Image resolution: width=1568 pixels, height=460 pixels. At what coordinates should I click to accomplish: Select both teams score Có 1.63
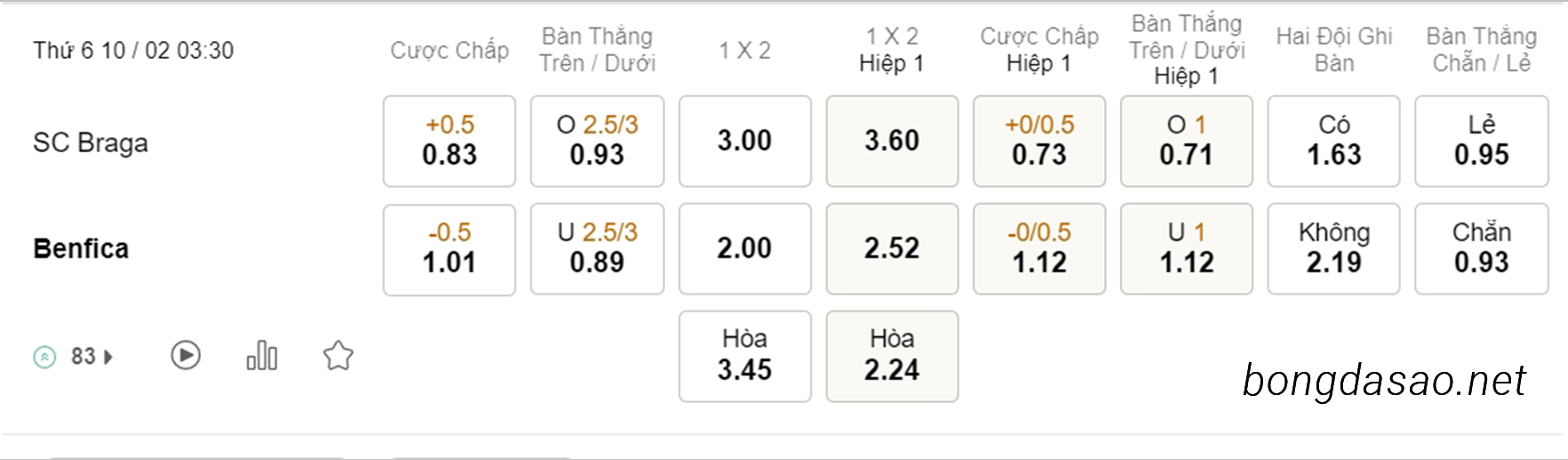coord(1334,141)
